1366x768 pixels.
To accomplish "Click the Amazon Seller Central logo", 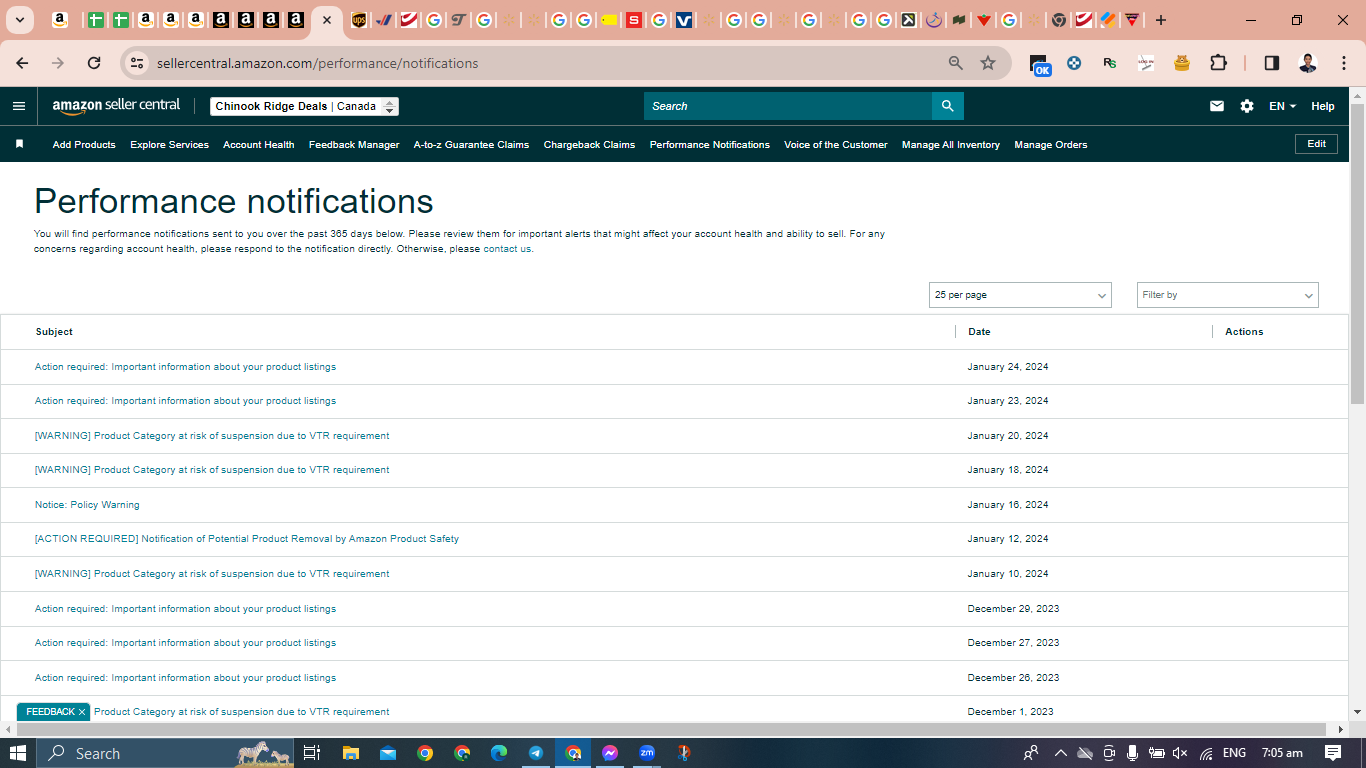I will pos(116,106).
